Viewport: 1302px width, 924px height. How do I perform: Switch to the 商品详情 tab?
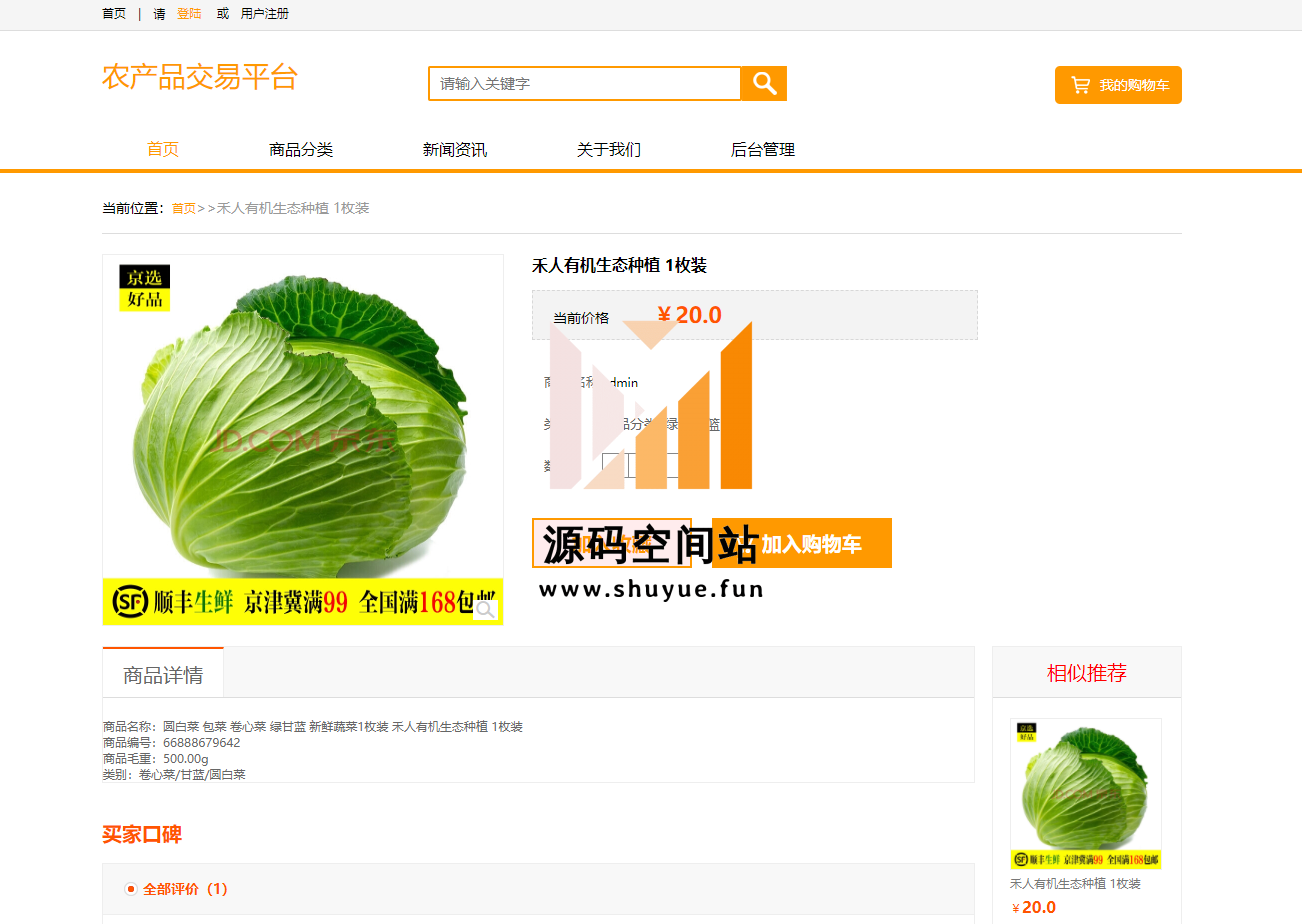[163, 674]
